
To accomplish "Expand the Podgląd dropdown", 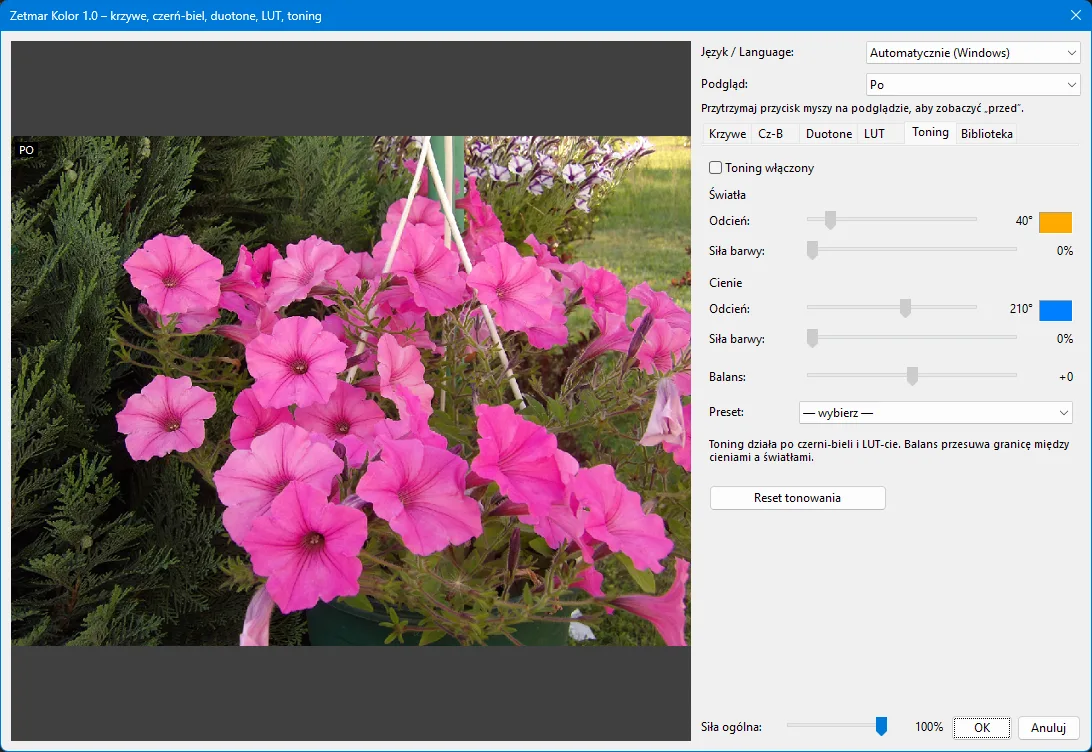I will click(x=973, y=85).
